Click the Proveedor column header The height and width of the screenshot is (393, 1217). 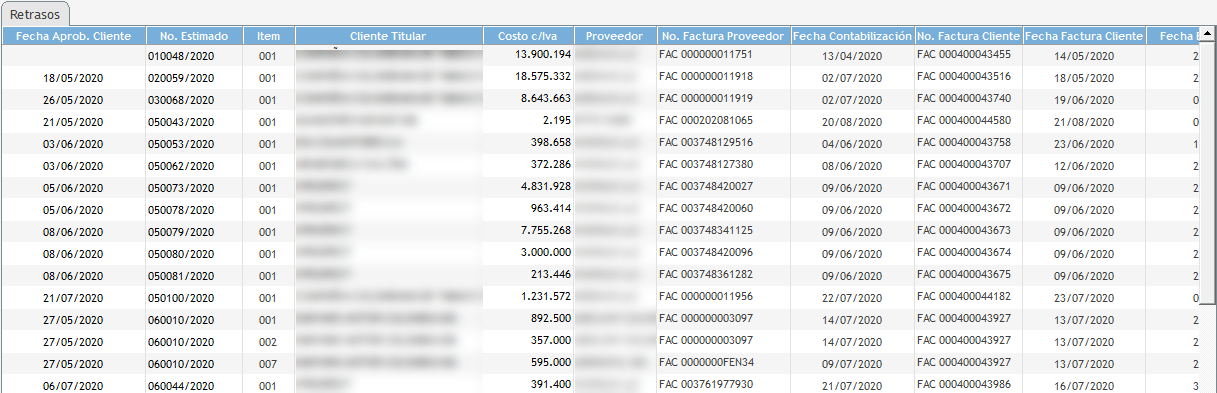(615, 36)
